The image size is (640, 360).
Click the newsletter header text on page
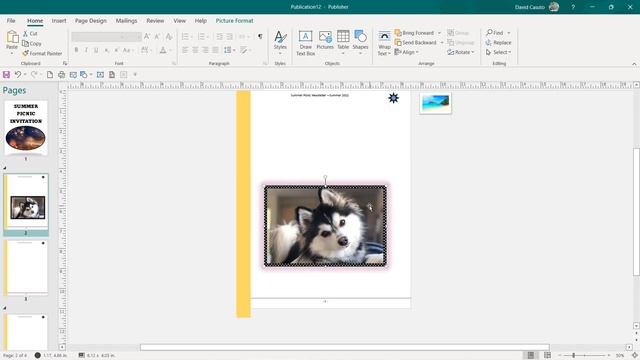(320, 95)
